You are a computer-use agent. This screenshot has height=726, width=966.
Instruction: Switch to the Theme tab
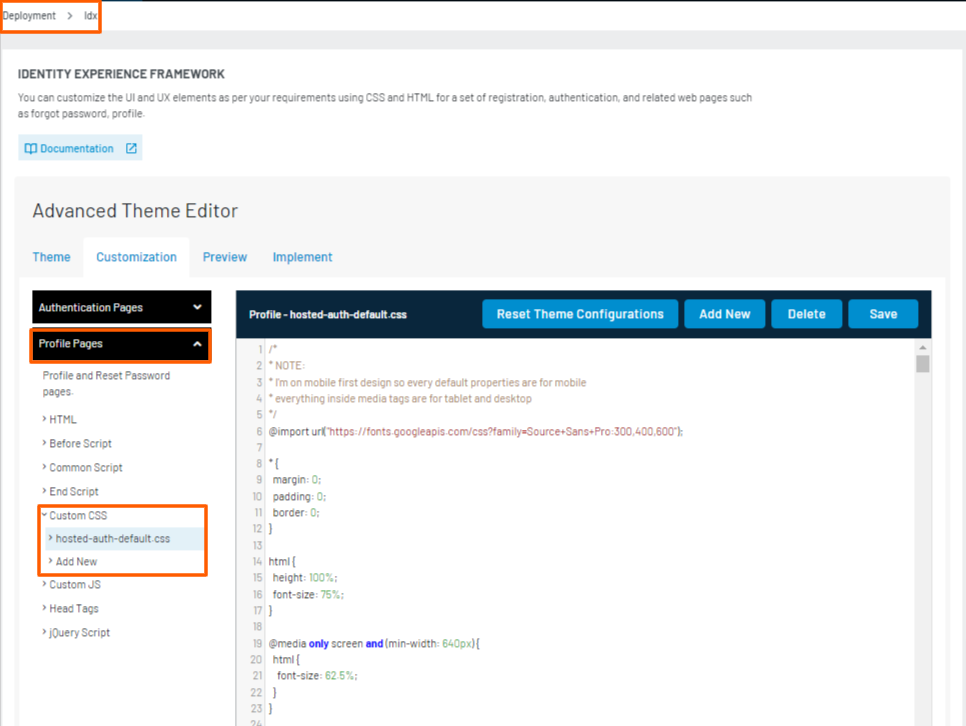pos(51,257)
